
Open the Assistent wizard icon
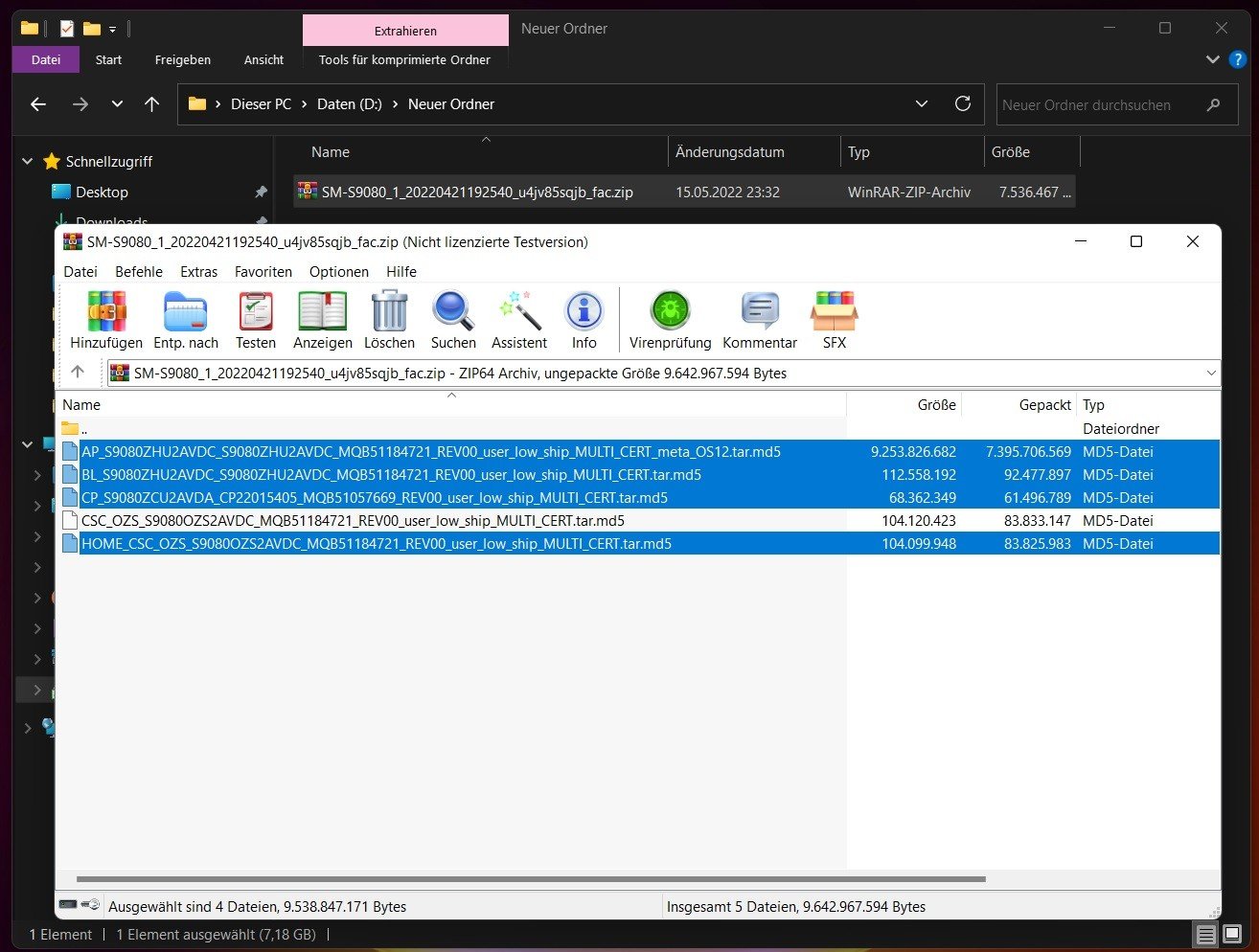click(519, 311)
